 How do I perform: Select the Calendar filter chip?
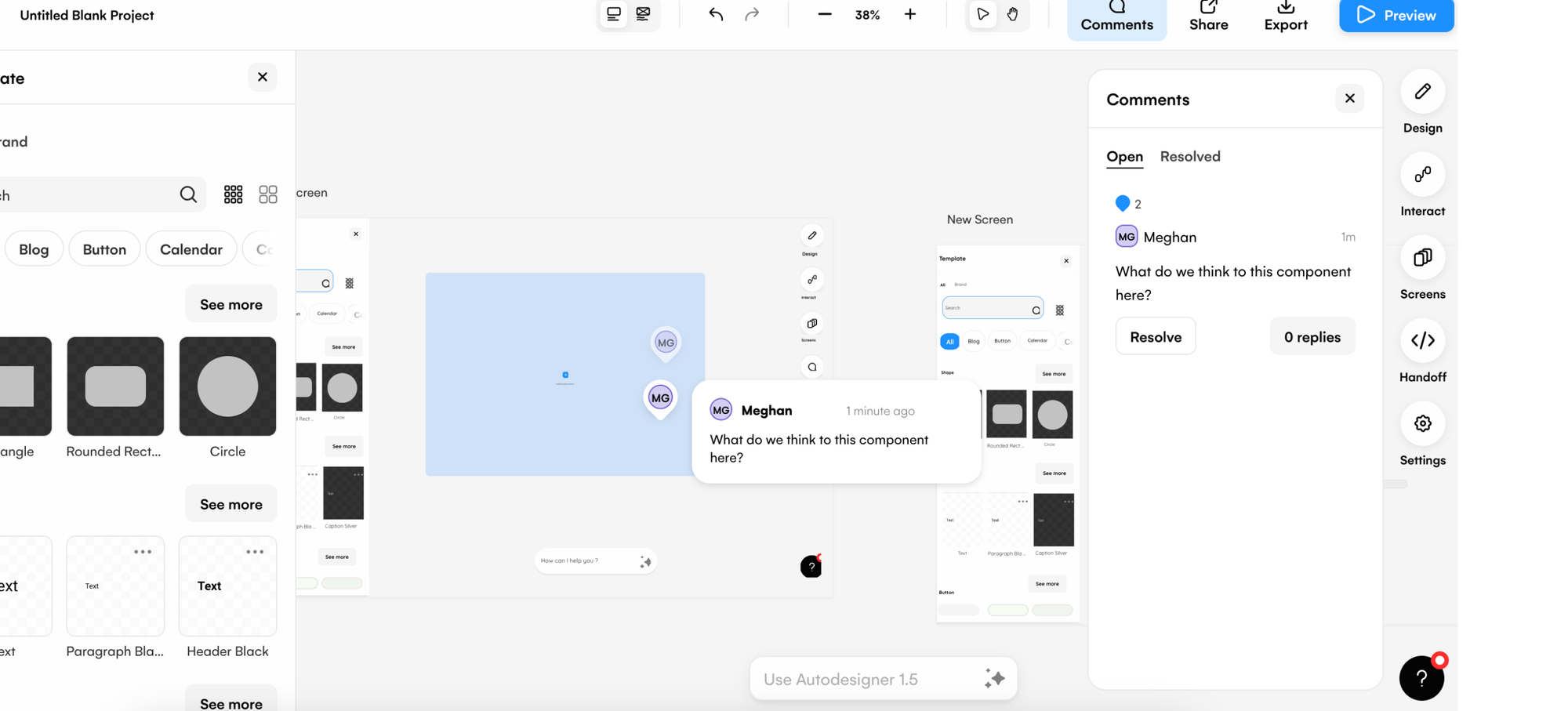pyautogui.click(x=191, y=249)
